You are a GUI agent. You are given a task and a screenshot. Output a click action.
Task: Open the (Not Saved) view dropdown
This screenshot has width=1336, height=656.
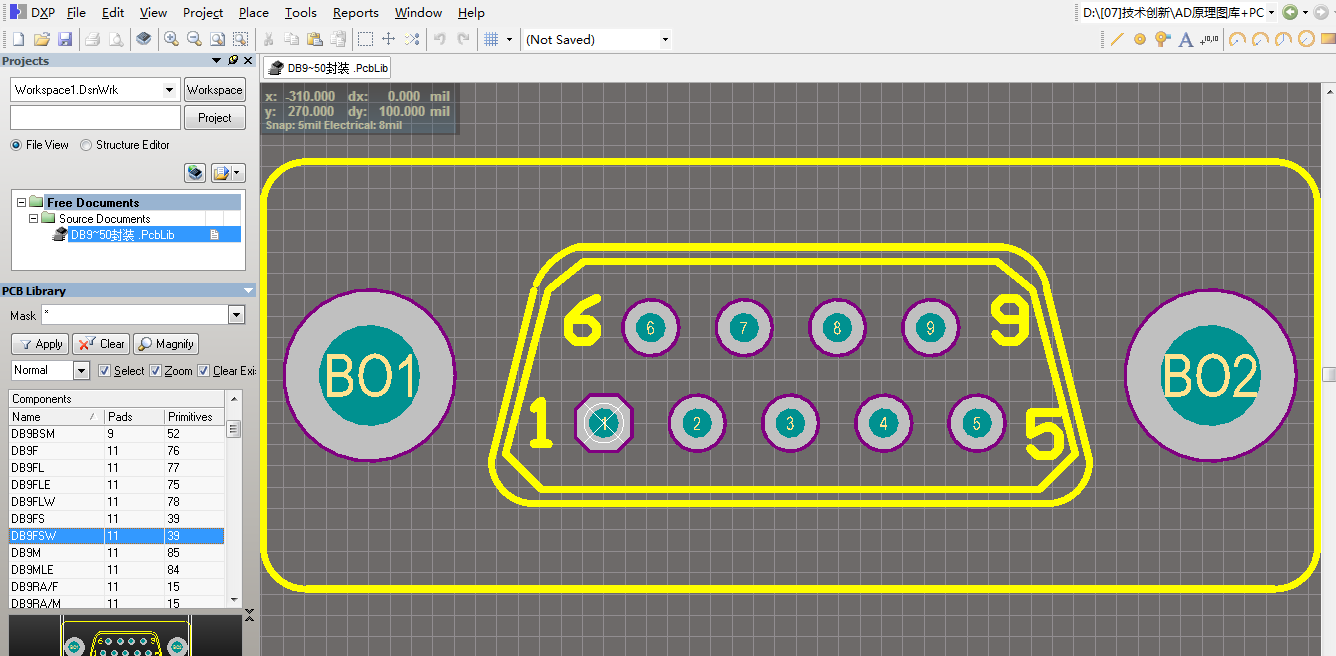tap(665, 39)
